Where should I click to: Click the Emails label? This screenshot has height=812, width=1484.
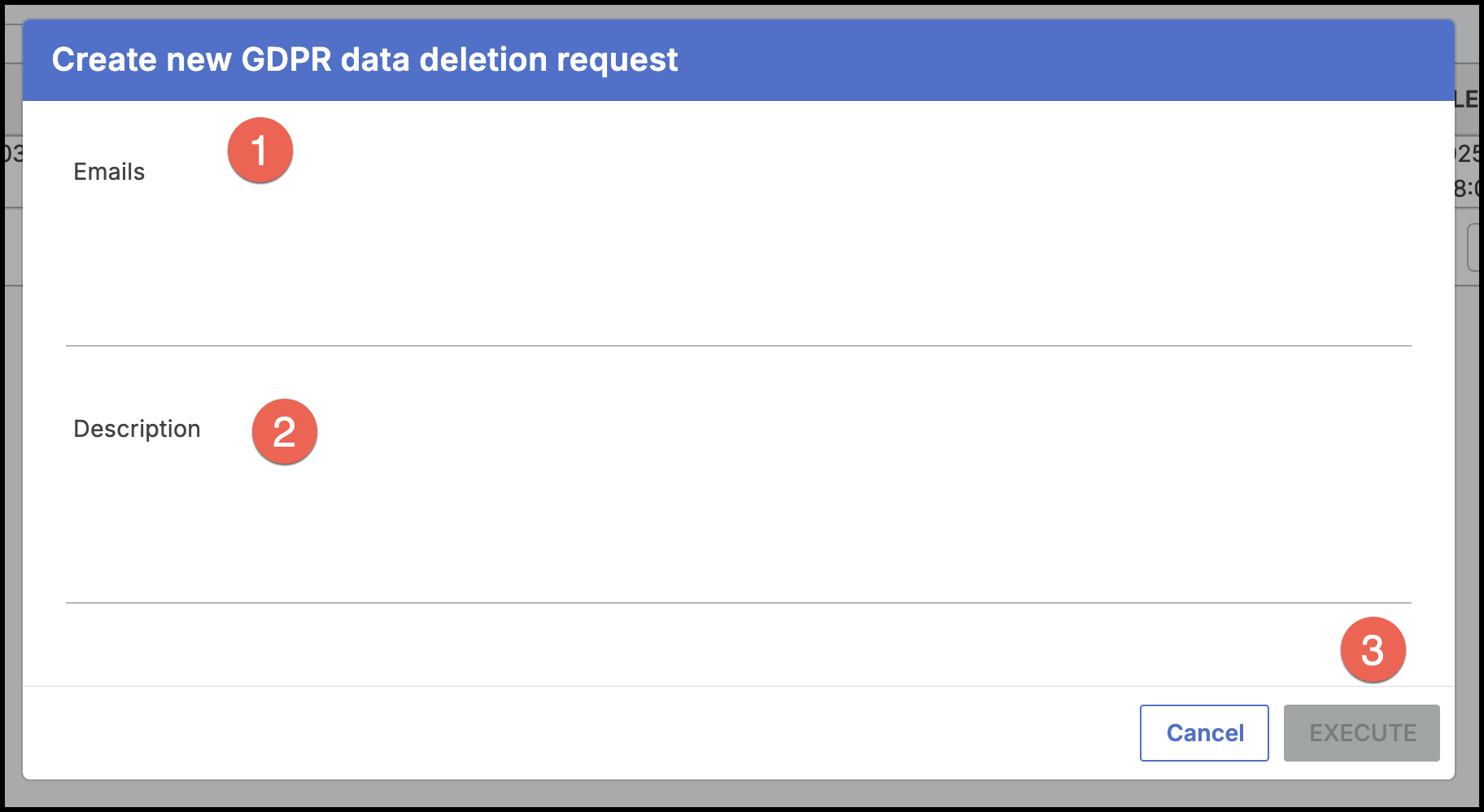(x=110, y=171)
